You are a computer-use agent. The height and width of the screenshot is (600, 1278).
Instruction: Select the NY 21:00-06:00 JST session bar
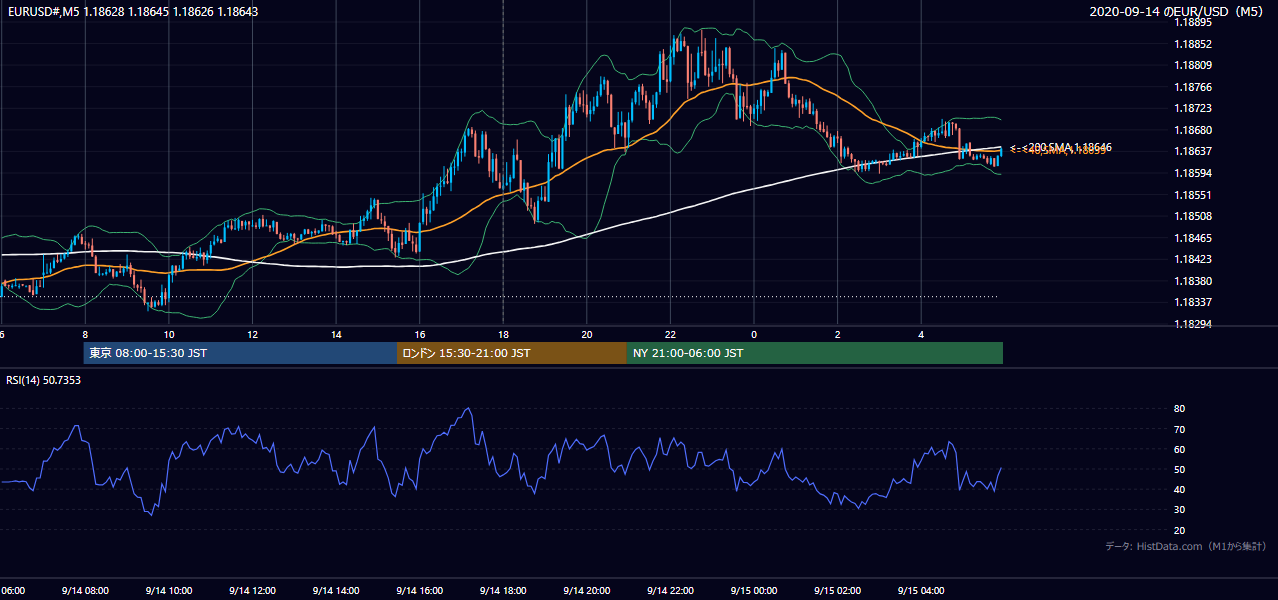[x=814, y=353]
